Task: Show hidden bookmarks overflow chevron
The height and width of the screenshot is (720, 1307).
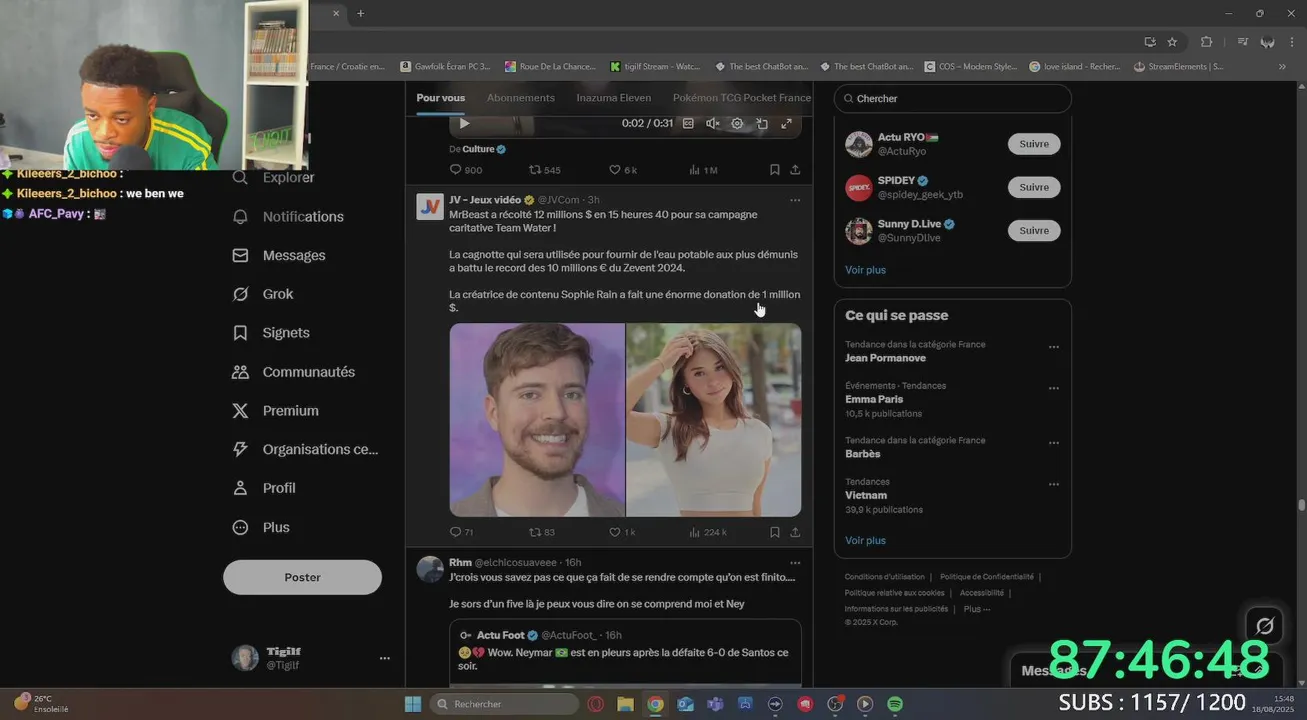Action: [x=1282, y=67]
